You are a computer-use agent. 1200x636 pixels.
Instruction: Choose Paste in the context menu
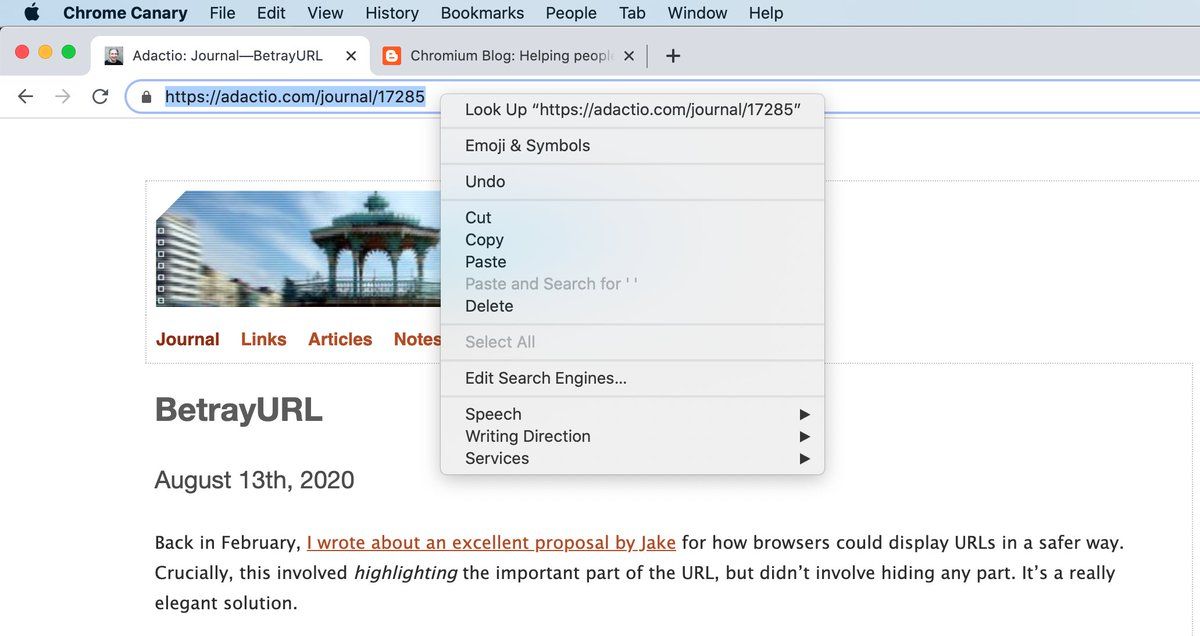pos(632,261)
